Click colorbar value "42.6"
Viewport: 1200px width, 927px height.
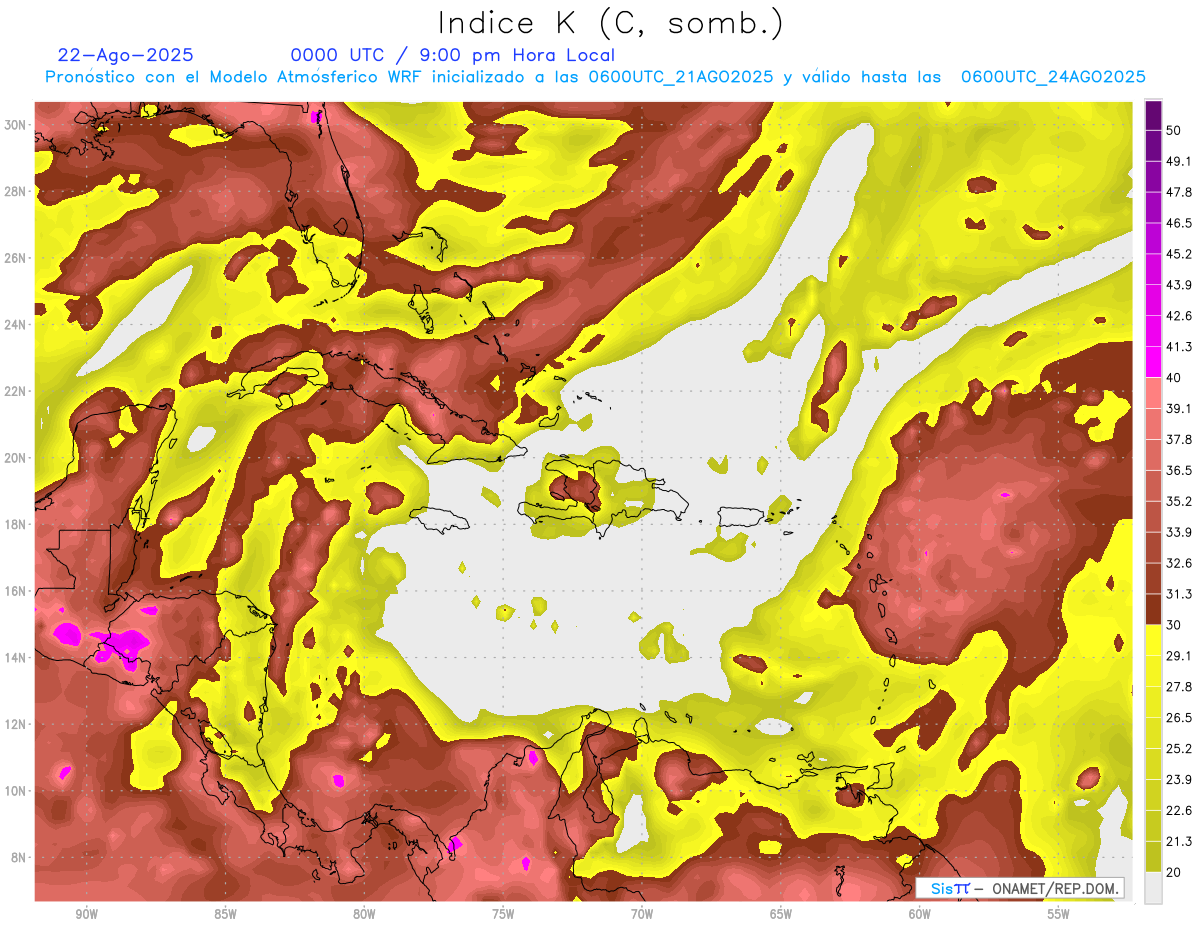1179,316
